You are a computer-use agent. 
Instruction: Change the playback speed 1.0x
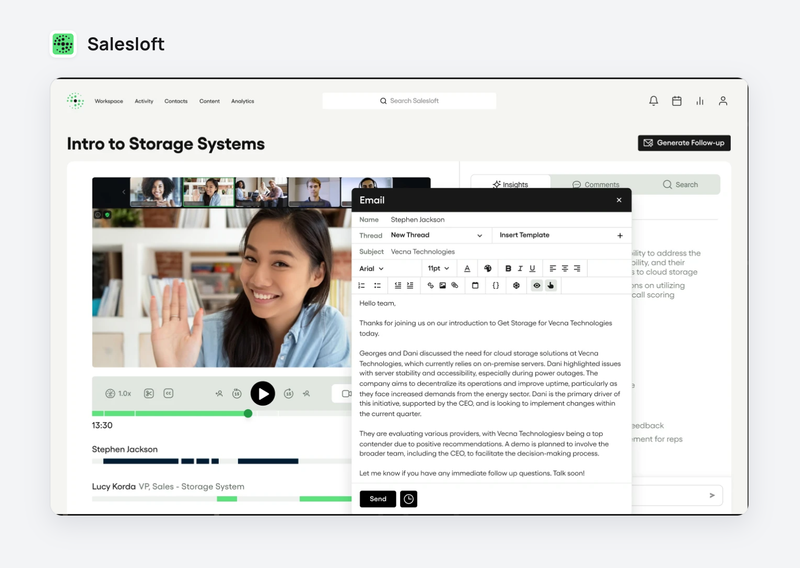click(x=118, y=393)
